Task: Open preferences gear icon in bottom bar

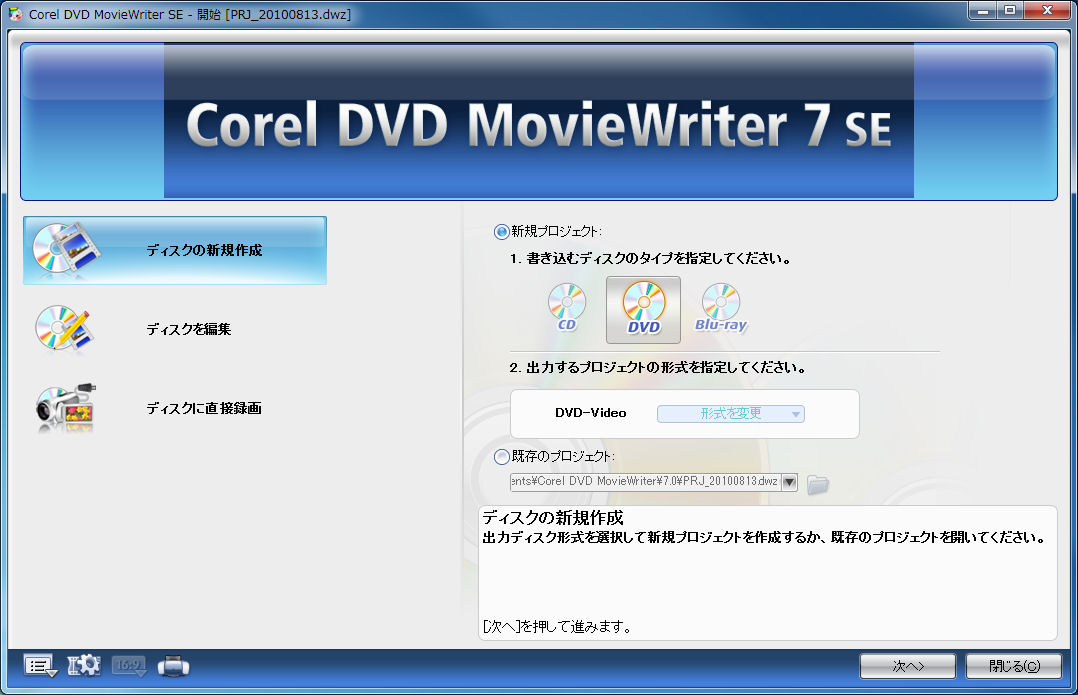Action: pos(84,665)
